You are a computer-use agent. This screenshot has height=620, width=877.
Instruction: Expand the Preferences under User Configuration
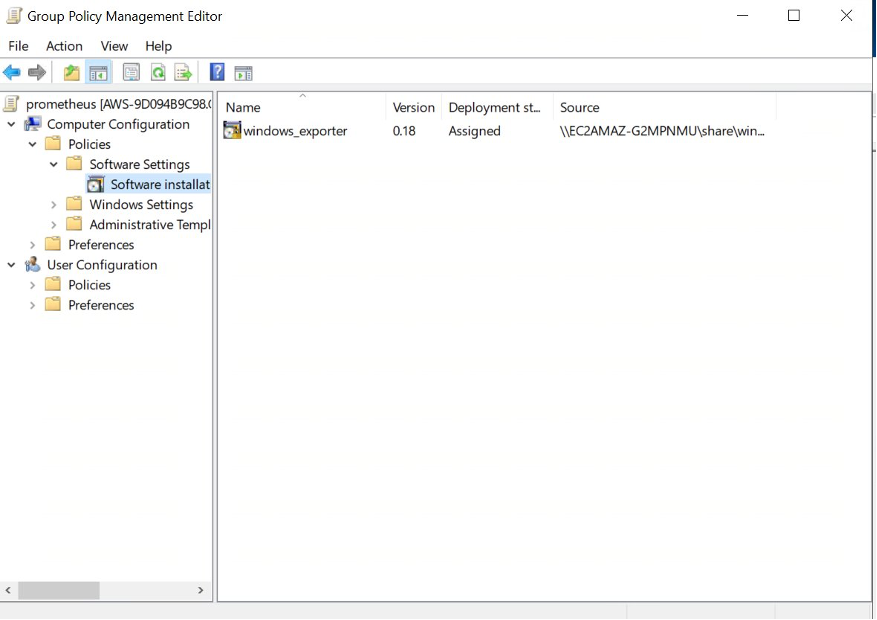(x=31, y=305)
